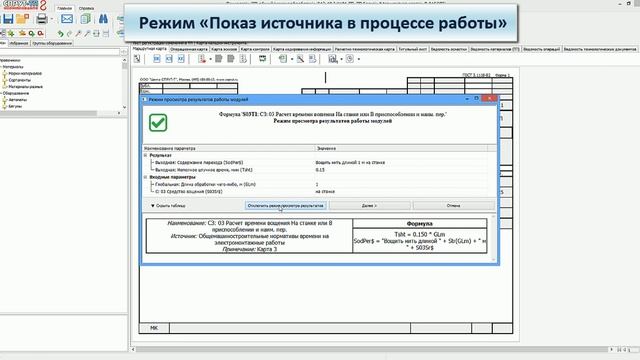The width and height of the screenshot is (640, 360).
Task: Click the search field in left panel
Action: click(x=60, y=52)
